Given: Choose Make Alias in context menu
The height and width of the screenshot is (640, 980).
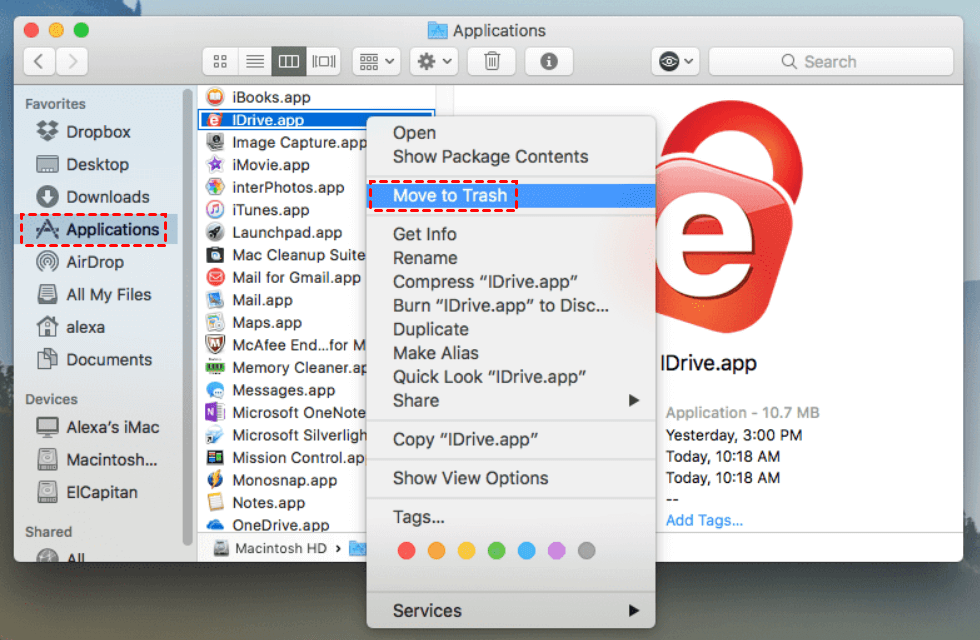Looking at the screenshot, I should point(511,353).
